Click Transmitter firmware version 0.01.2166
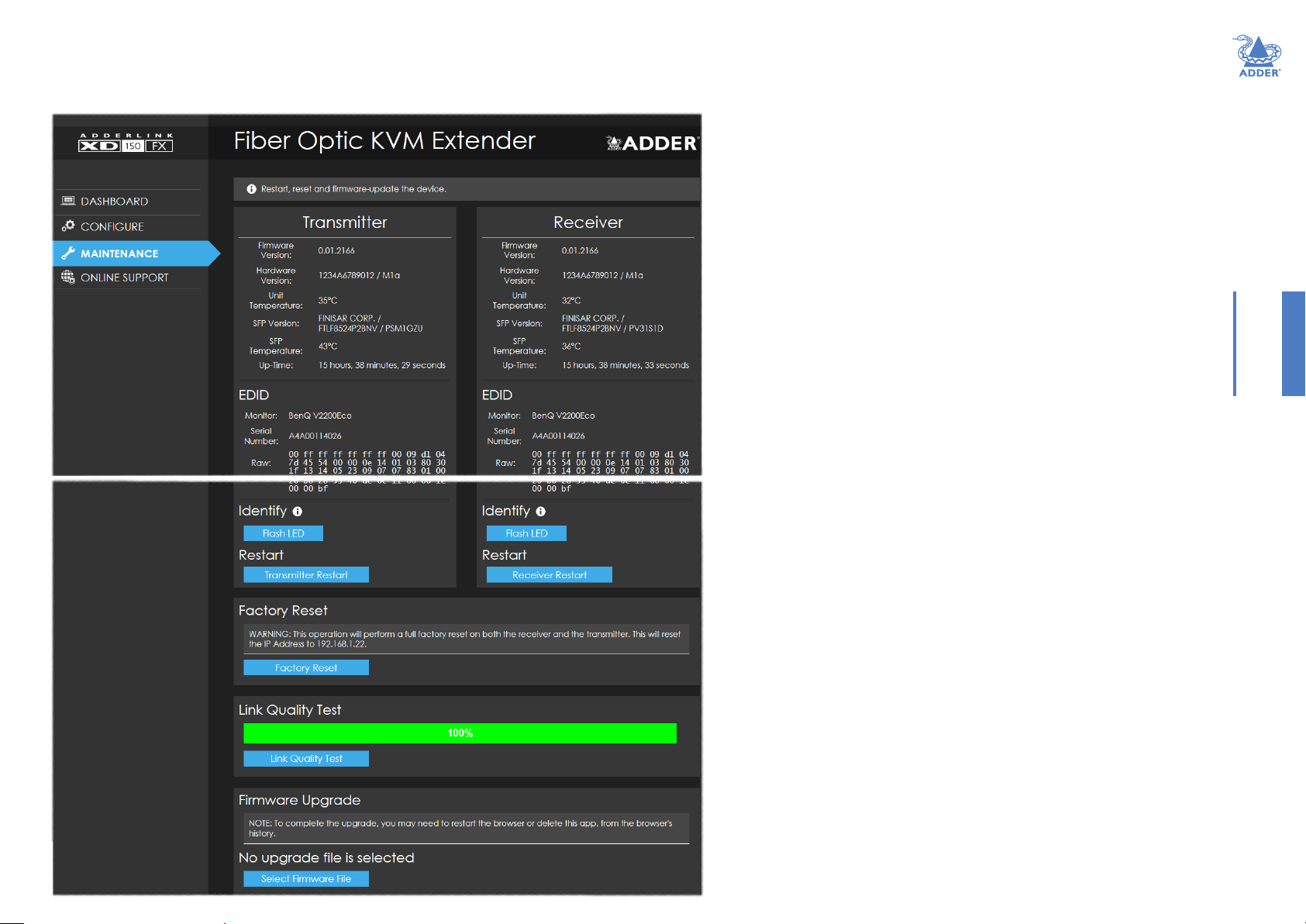1306x924 pixels. [336, 251]
